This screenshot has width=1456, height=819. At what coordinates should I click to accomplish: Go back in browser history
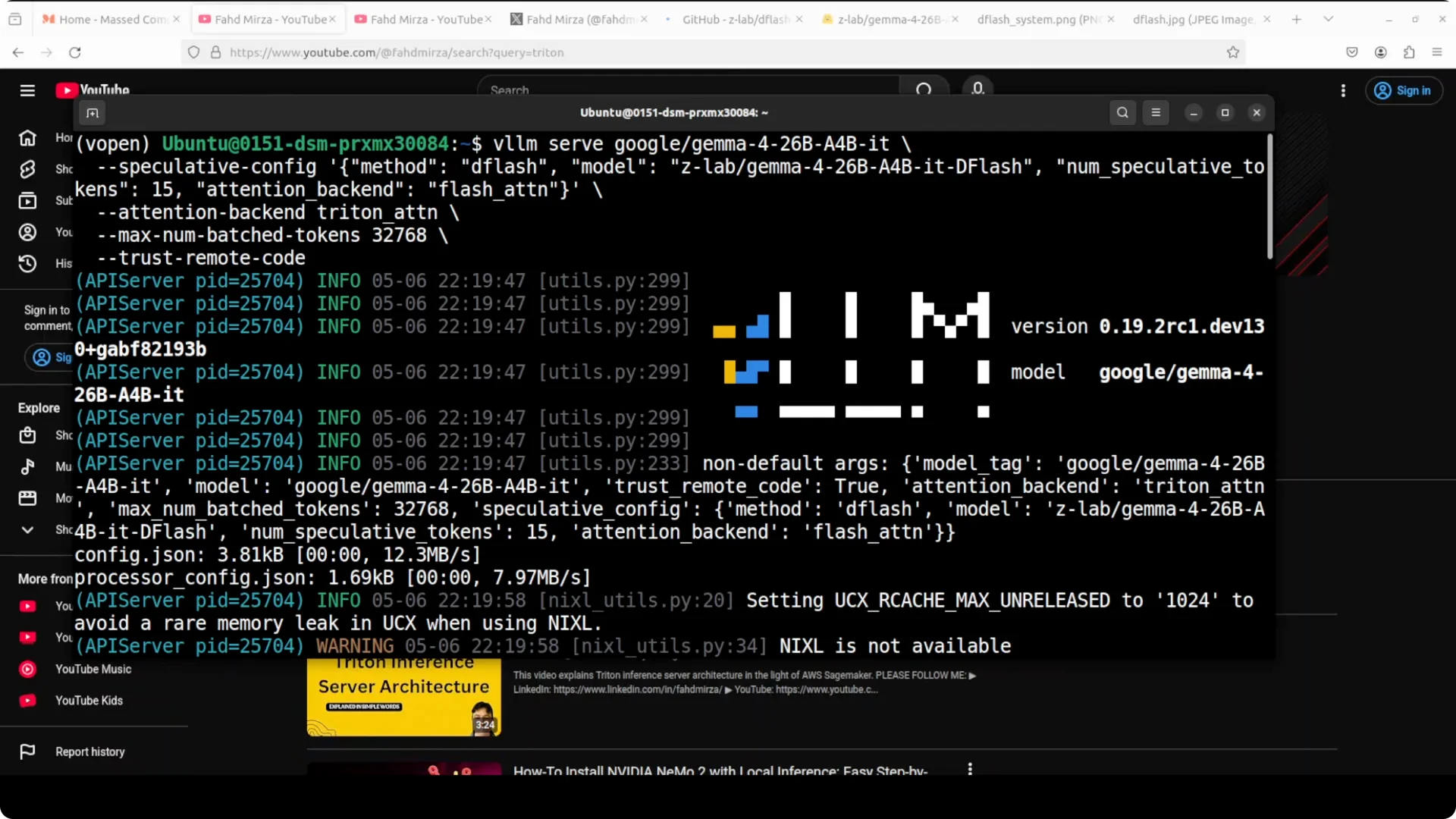point(18,52)
